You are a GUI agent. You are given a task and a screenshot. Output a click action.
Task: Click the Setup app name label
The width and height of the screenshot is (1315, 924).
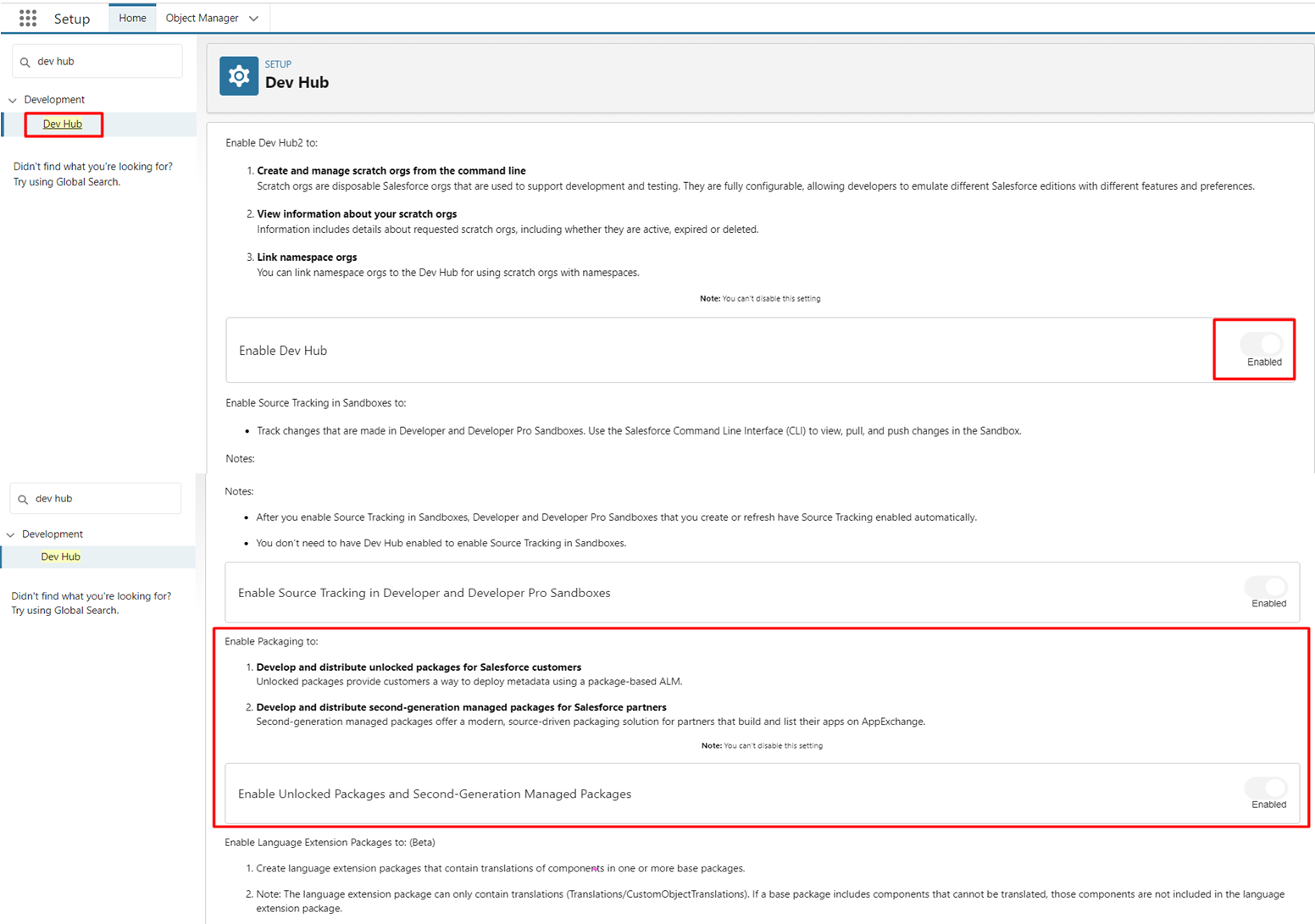[x=72, y=19]
